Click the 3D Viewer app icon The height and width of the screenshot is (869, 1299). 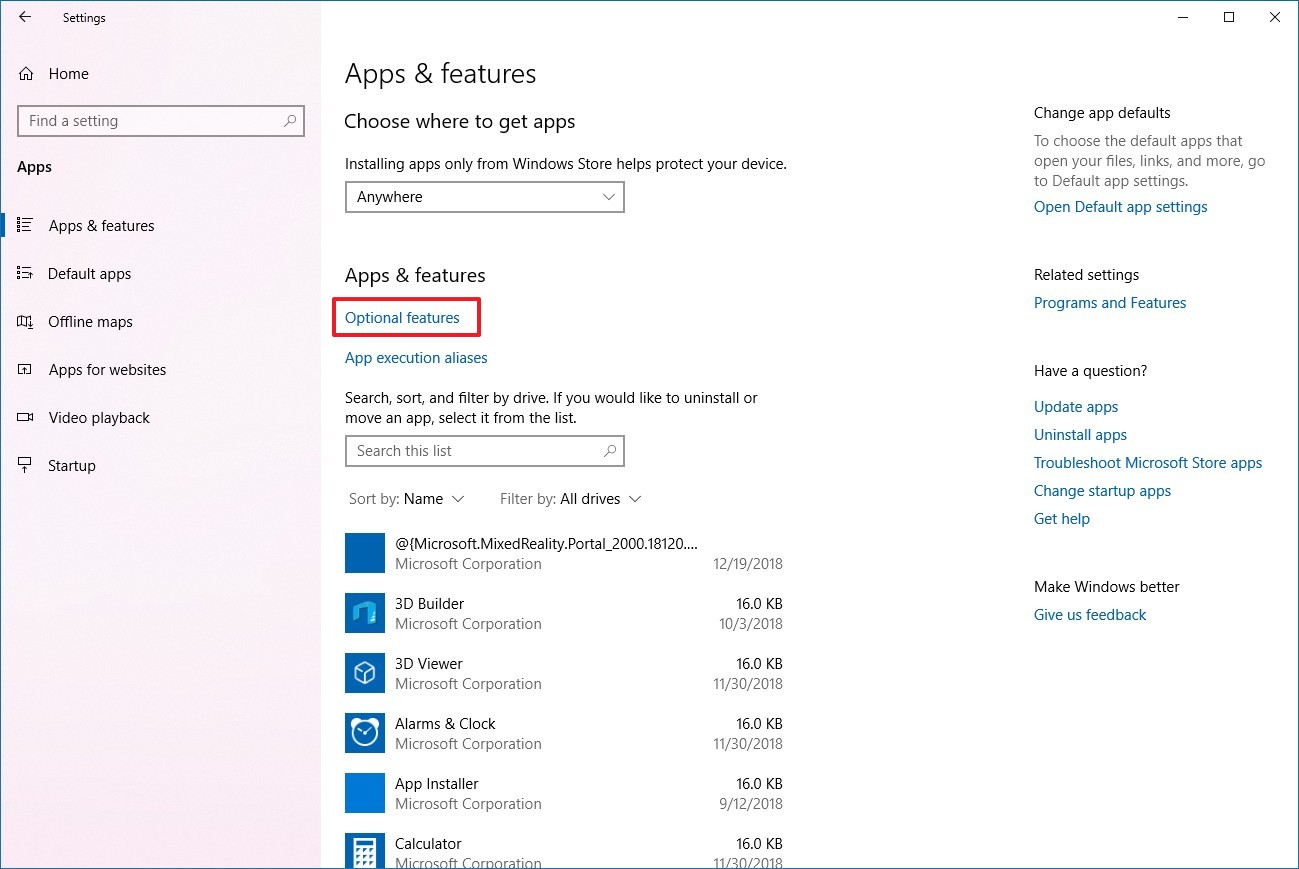364,673
